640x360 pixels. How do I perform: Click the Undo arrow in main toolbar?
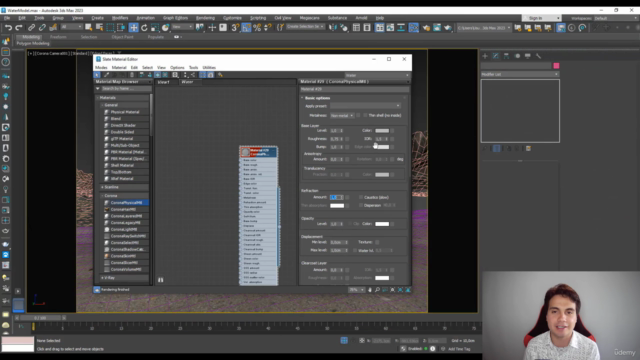pos(8,28)
